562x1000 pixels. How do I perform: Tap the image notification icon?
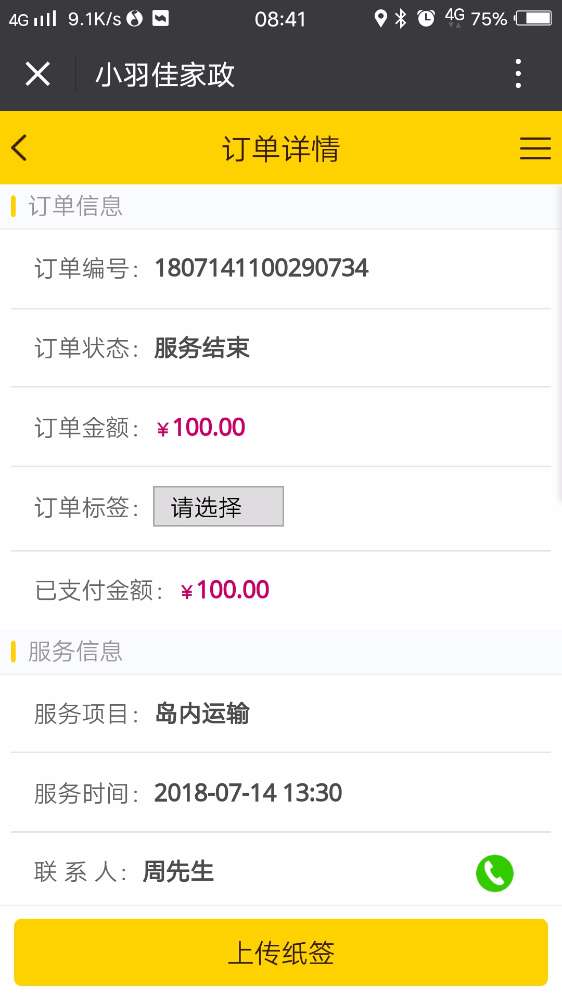coord(161,18)
